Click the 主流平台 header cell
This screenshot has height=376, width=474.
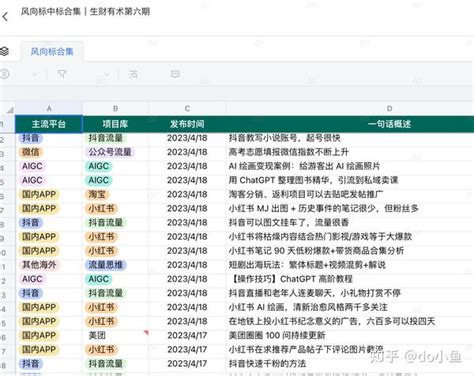click(x=49, y=124)
